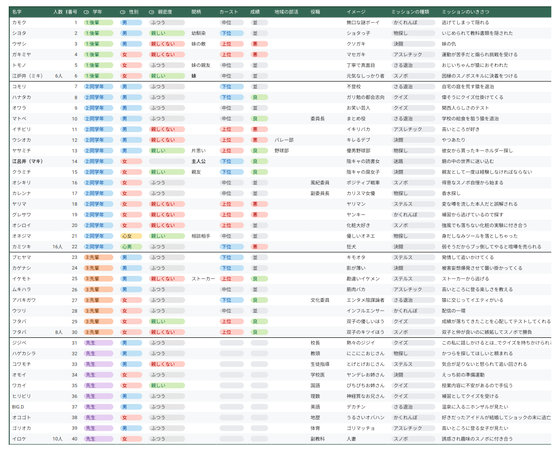This screenshot has height=454, width=560.
Task: Open the purple 先生 chip in row 31
Action: click(98, 343)
